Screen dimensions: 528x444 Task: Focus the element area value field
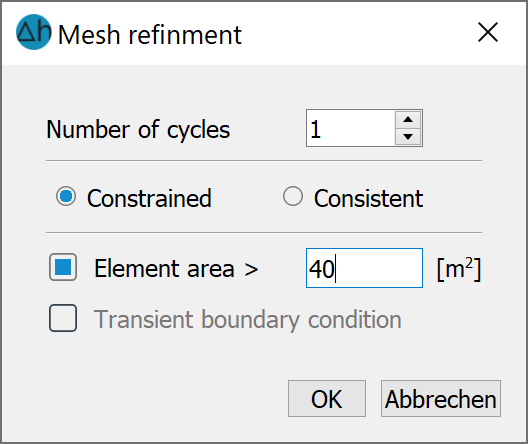pyautogui.click(x=364, y=268)
